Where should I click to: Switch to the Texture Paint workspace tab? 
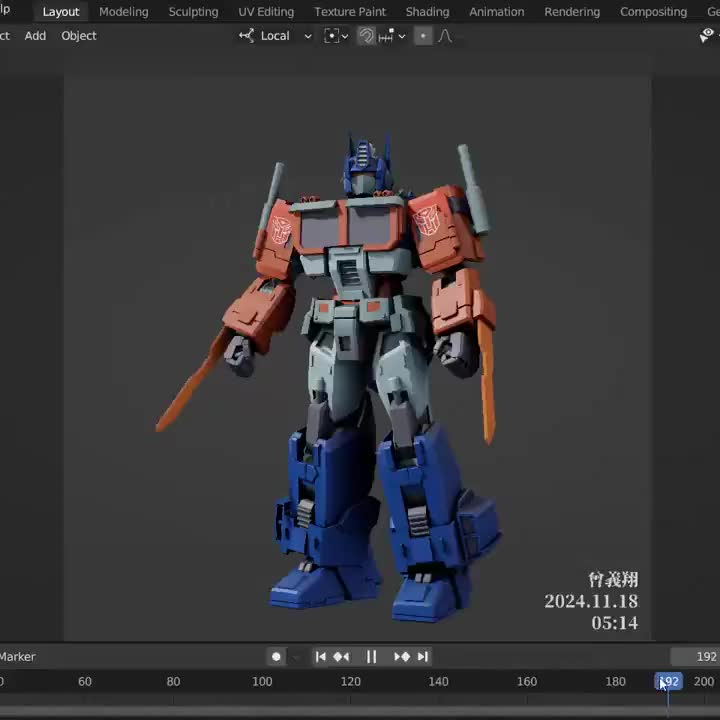pyautogui.click(x=350, y=12)
